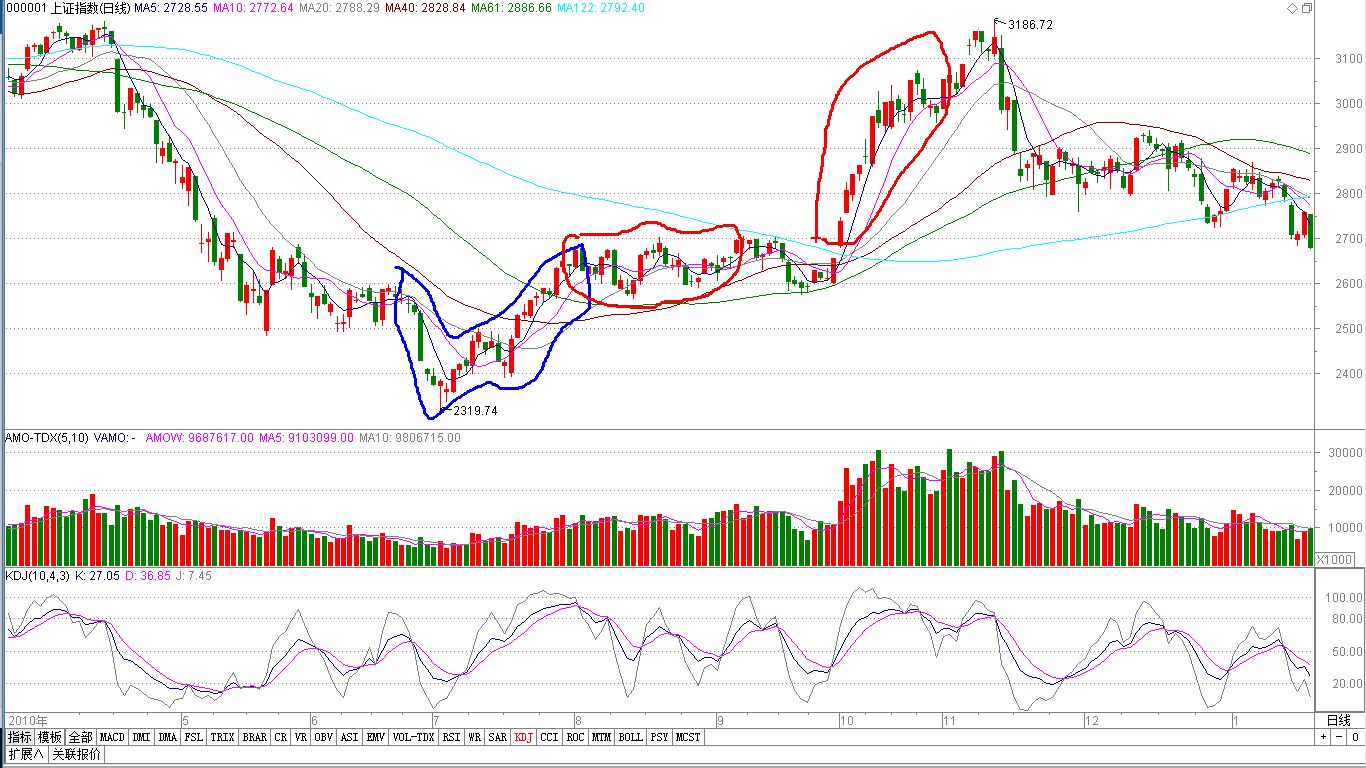Switch to MTM indicator

pyautogui.click(x=601, y=737)
